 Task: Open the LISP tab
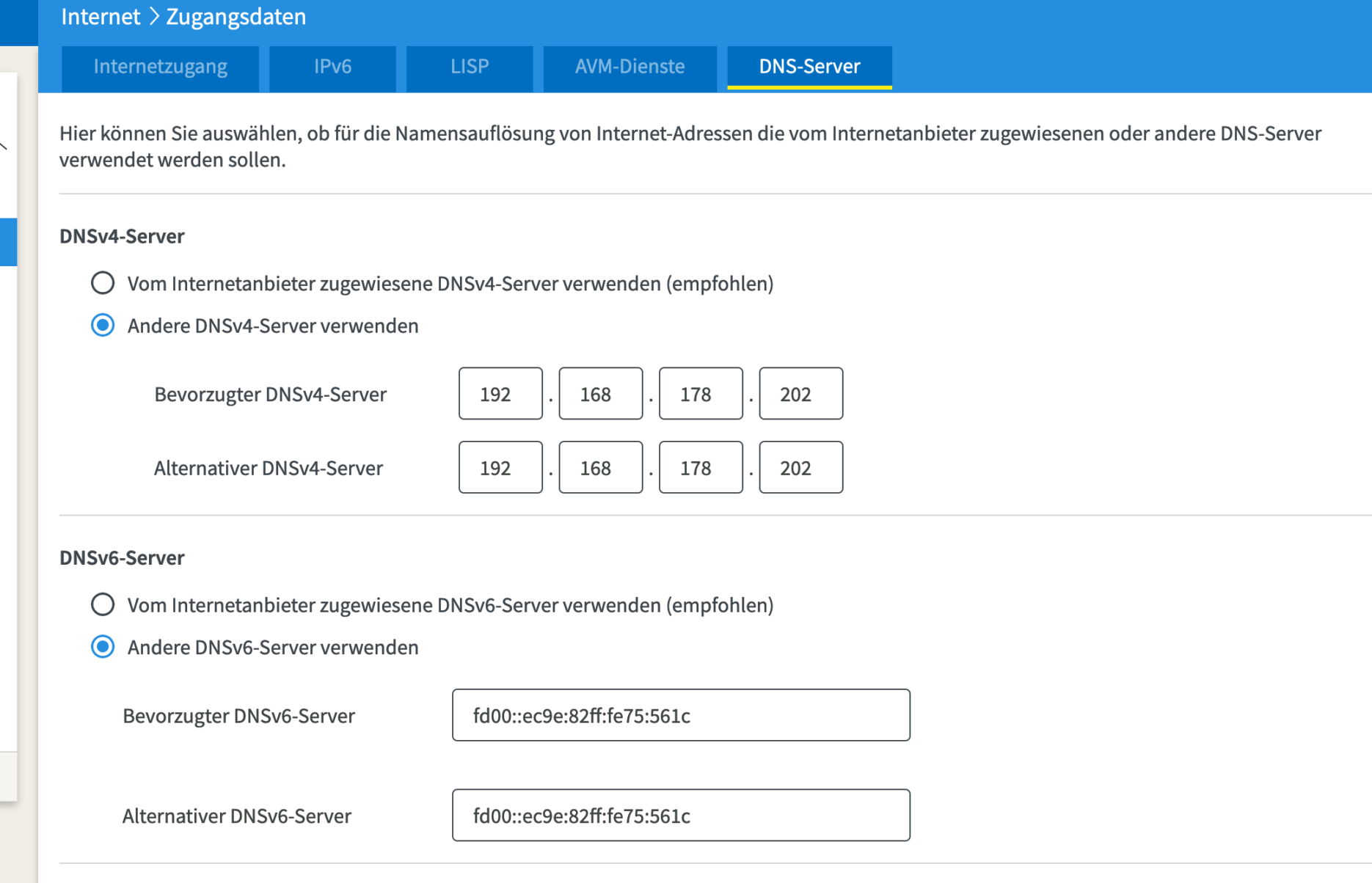470,67
